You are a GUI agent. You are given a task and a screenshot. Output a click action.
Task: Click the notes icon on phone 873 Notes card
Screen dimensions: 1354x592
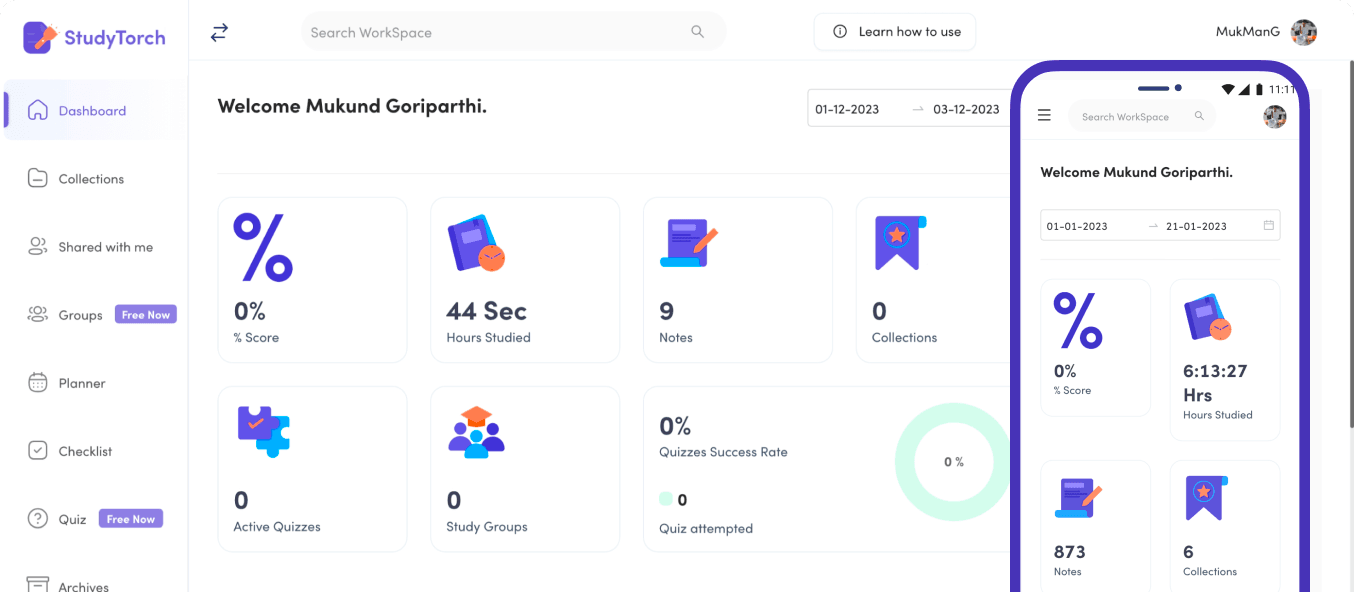click(1078, 498)
